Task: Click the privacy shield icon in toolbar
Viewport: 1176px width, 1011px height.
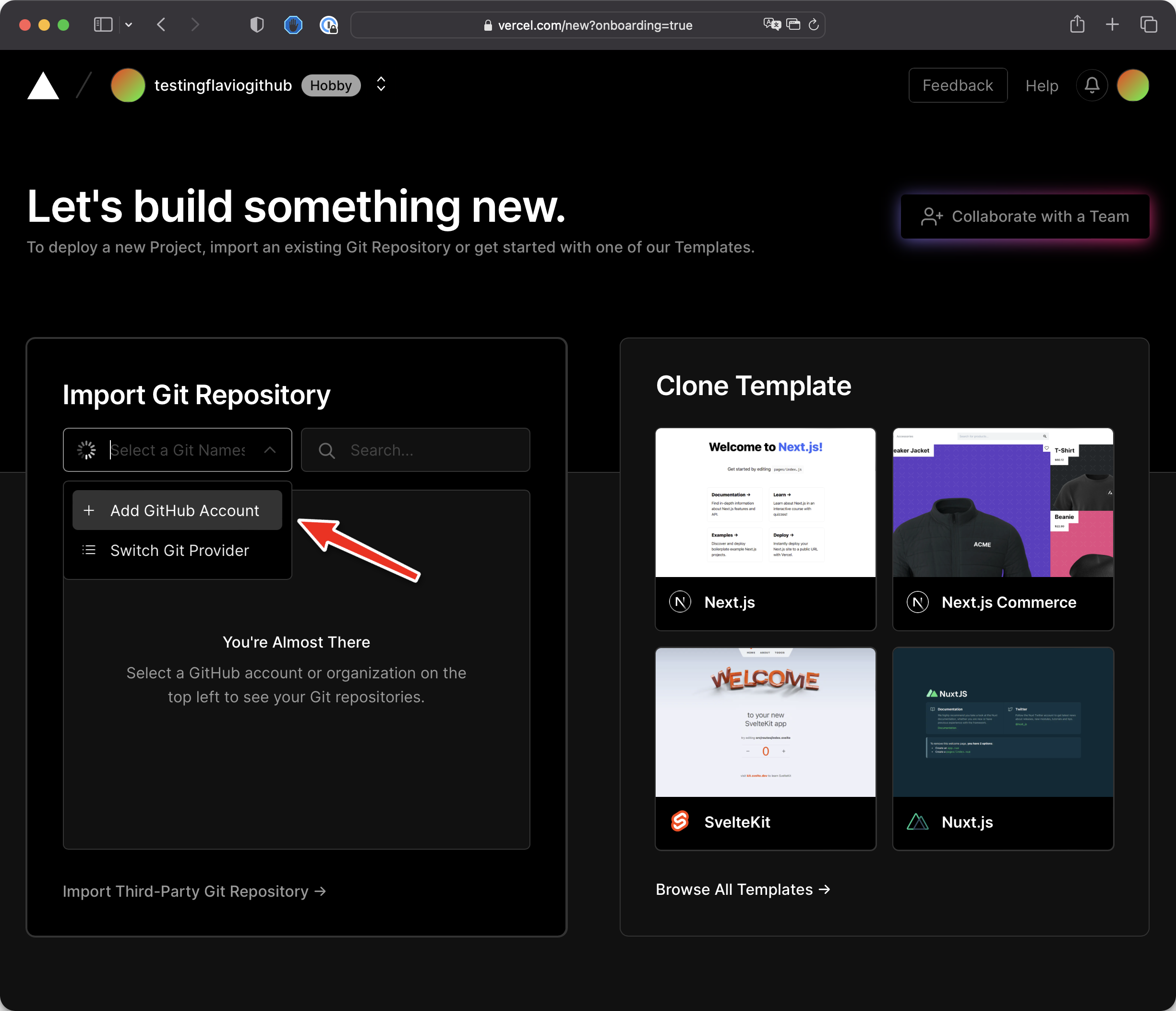Action: [256, 24]
